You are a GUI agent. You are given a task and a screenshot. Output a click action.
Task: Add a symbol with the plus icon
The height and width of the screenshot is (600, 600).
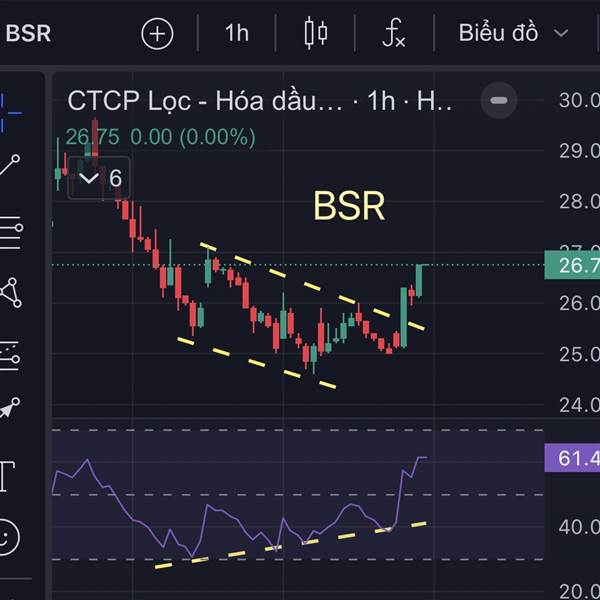157,34
